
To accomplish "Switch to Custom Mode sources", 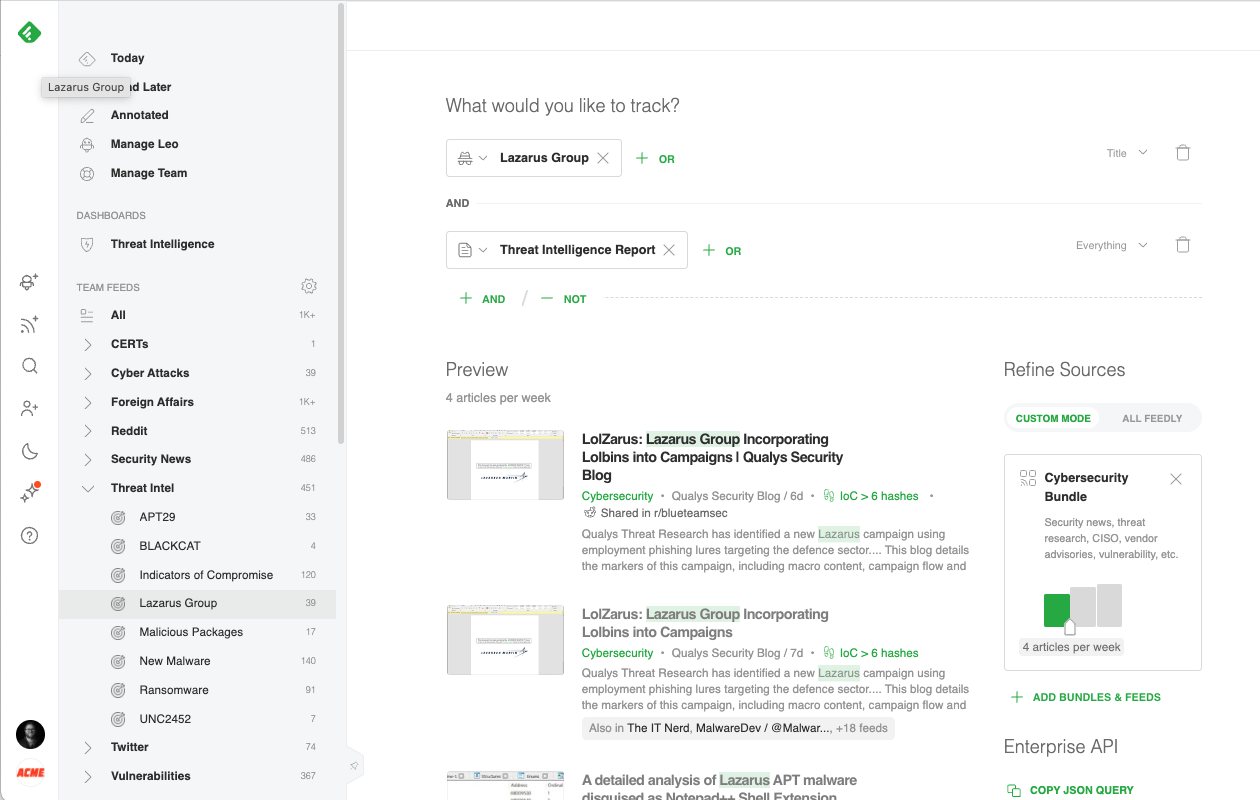I will (x=1052, y=418).
